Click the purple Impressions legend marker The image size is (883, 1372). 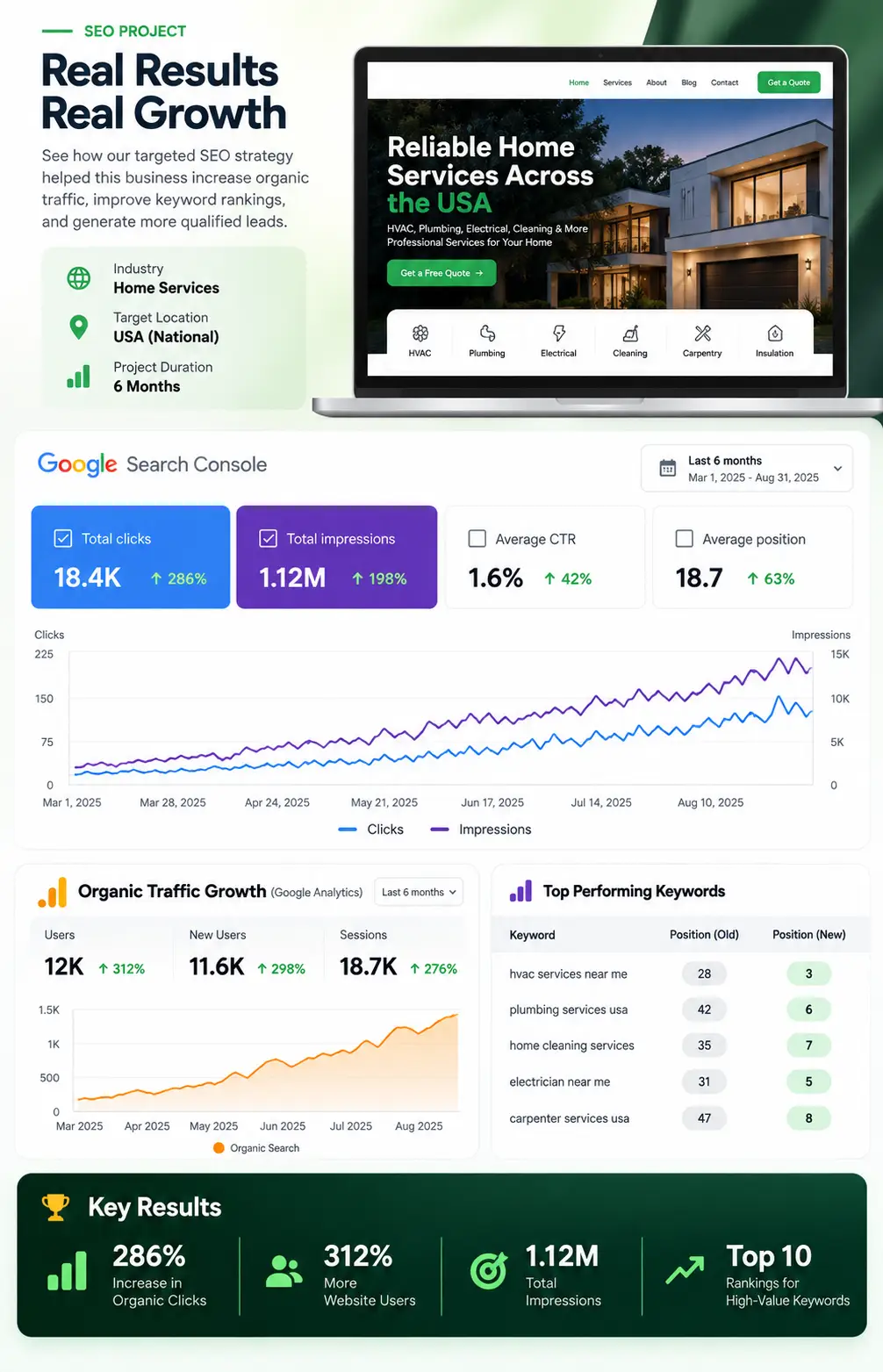[x=440, y=830]
